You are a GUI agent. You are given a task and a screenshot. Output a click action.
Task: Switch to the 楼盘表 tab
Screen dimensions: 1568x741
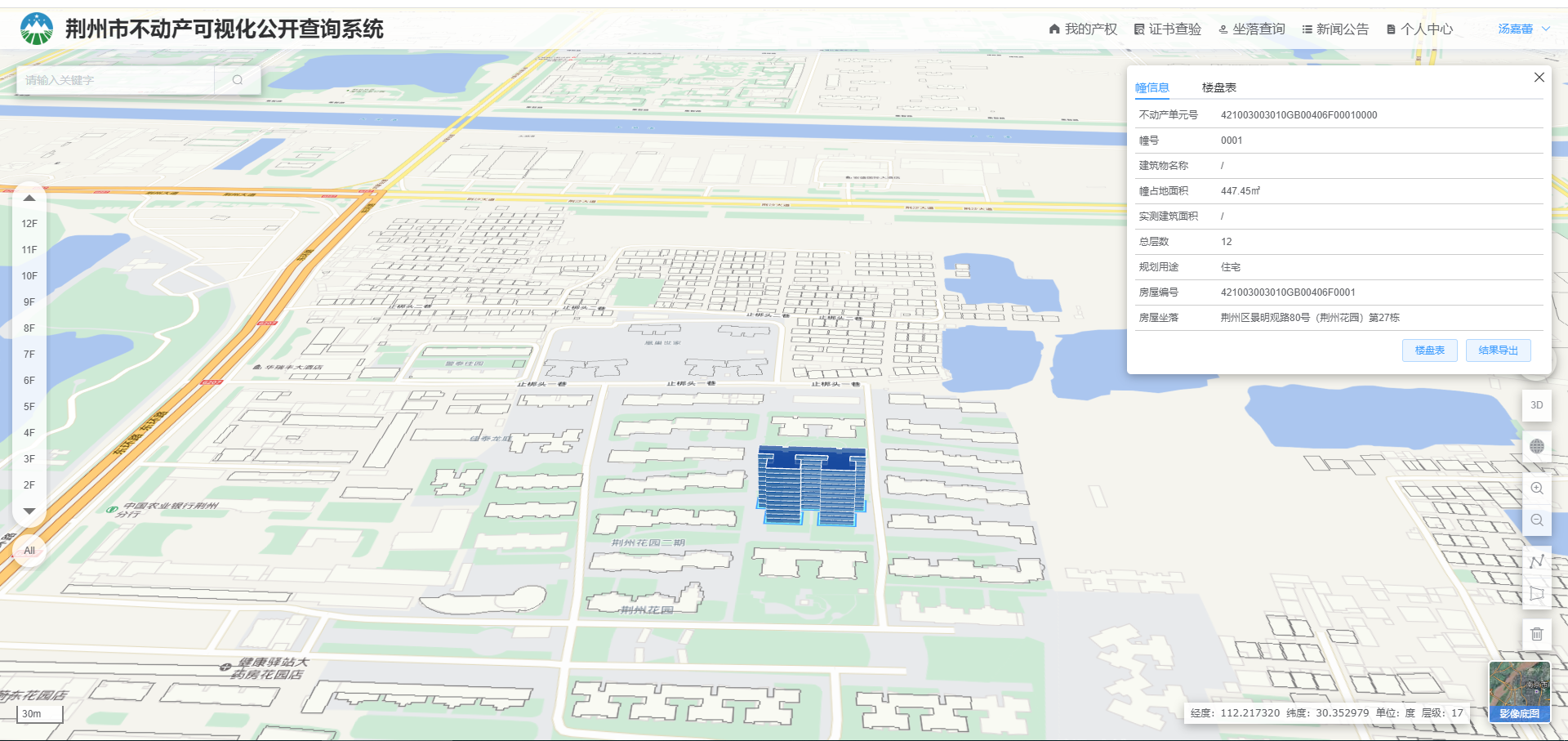click(1218, 87)
